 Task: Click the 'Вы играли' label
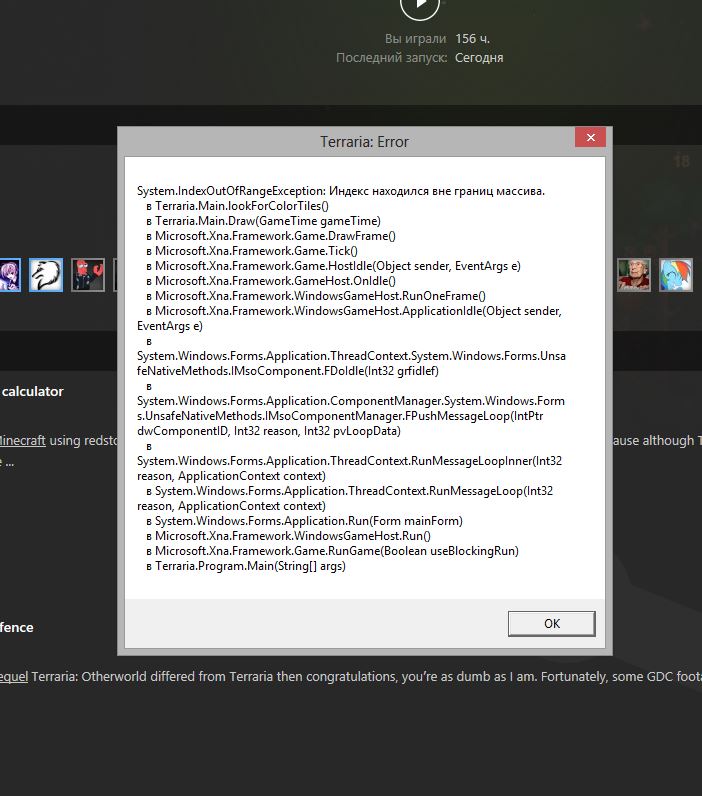[415, 39]
